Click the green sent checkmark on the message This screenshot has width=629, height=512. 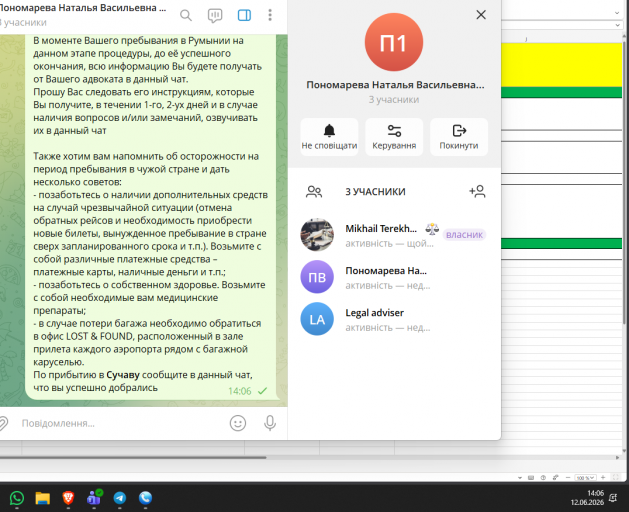click(x=262, y=391)
